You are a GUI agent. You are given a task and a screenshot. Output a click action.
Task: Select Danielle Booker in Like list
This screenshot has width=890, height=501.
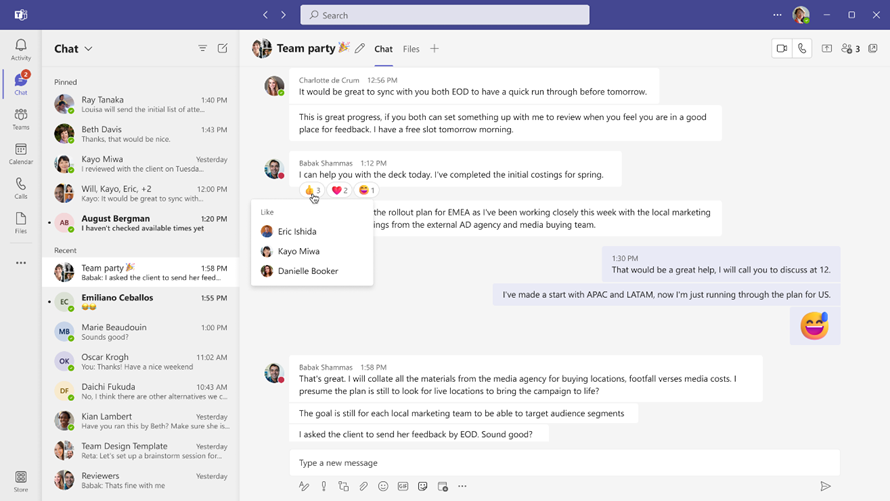(312, 271)
